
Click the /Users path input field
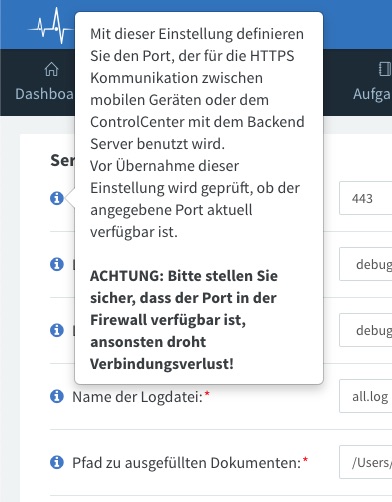click(x=366, y=462)
